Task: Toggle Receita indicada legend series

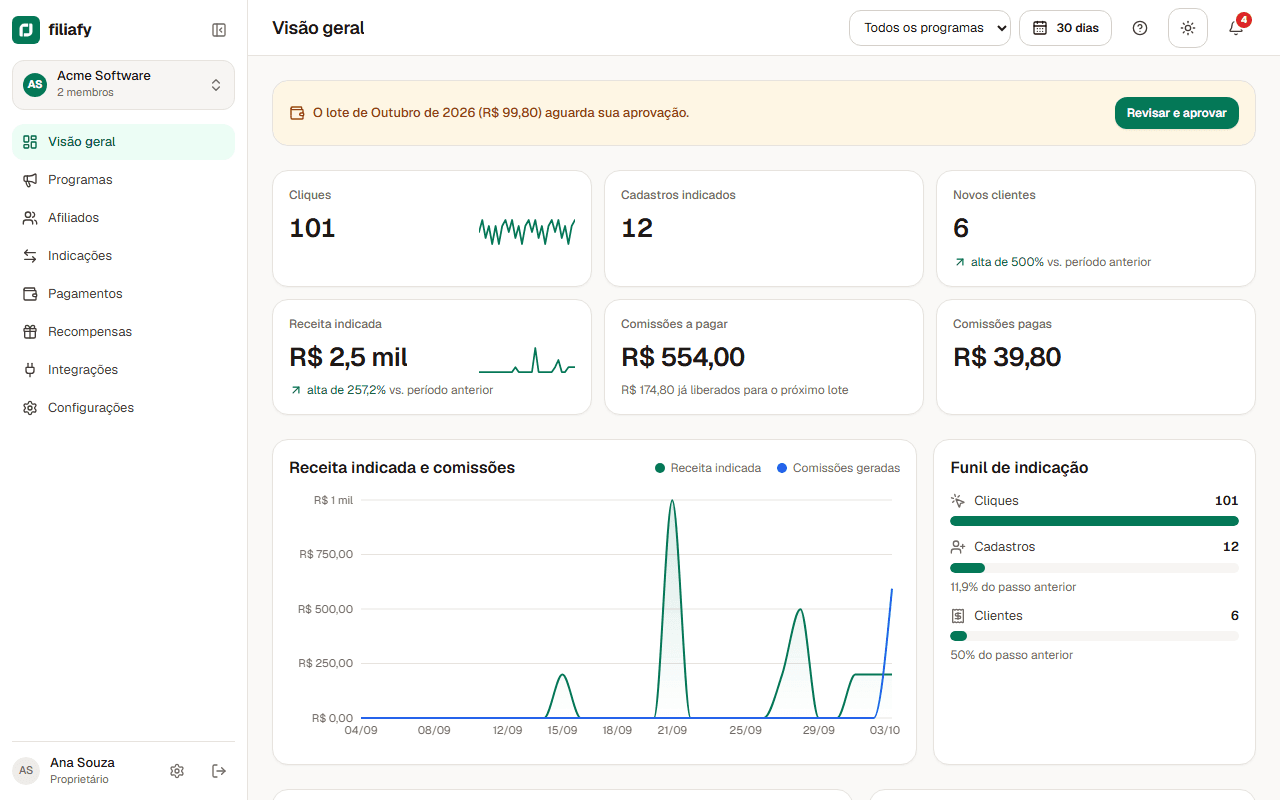Action: point(708,468)
